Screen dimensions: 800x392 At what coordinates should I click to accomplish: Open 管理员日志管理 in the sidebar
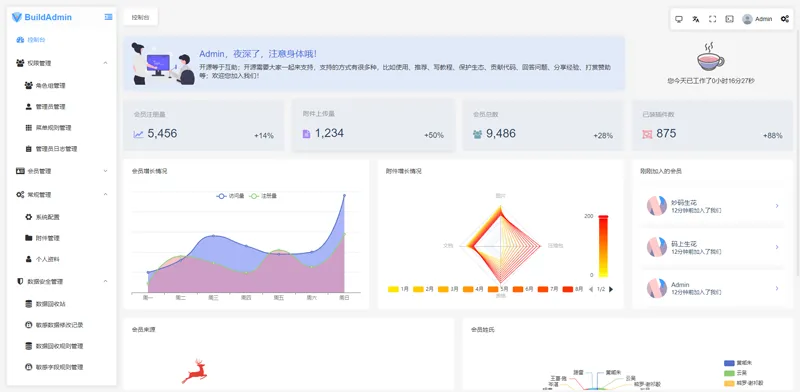(61, 149)
